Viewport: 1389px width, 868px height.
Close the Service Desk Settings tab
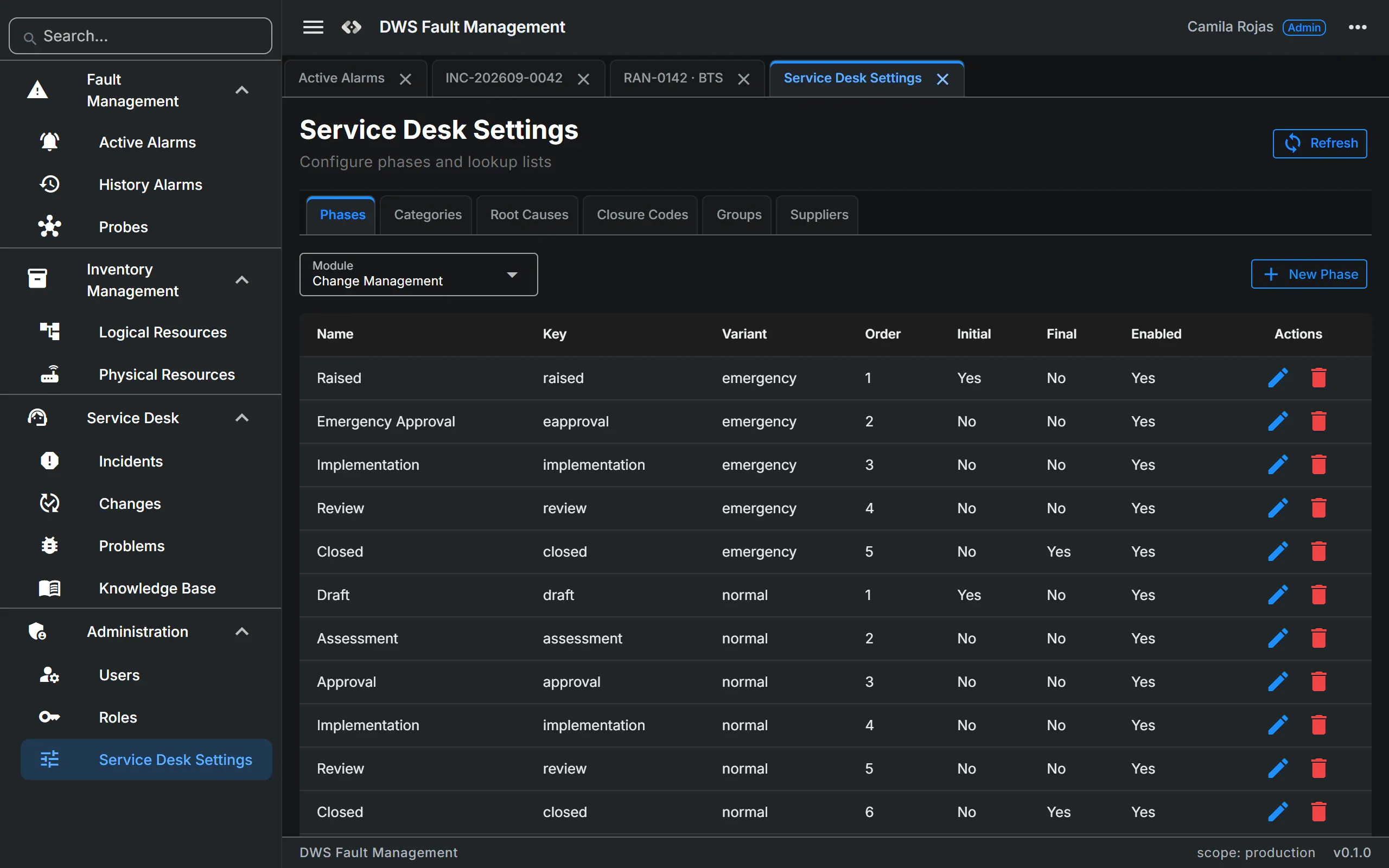[x=942, y=79]
